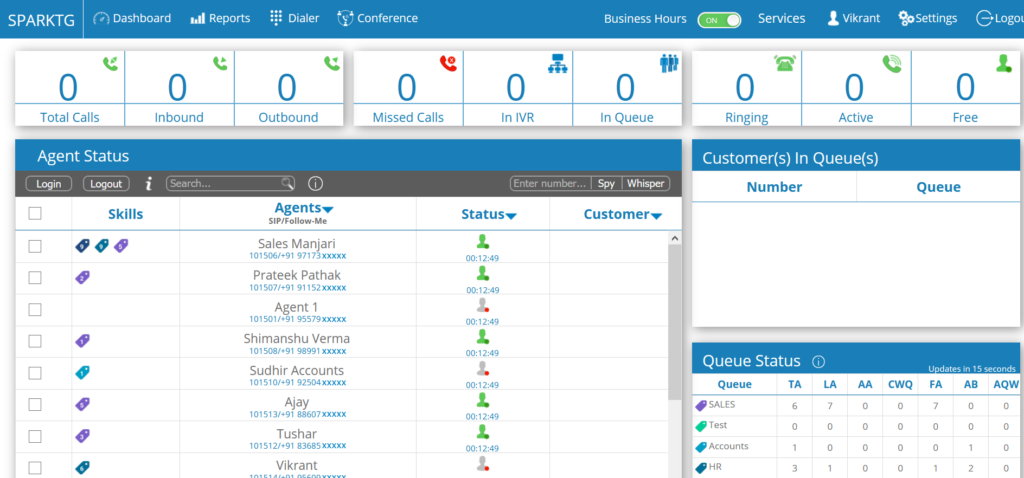The width and height of the screenshot is (1024, 478).
Task: Click the Total Calls phone icon
Action: click(110, 63)
